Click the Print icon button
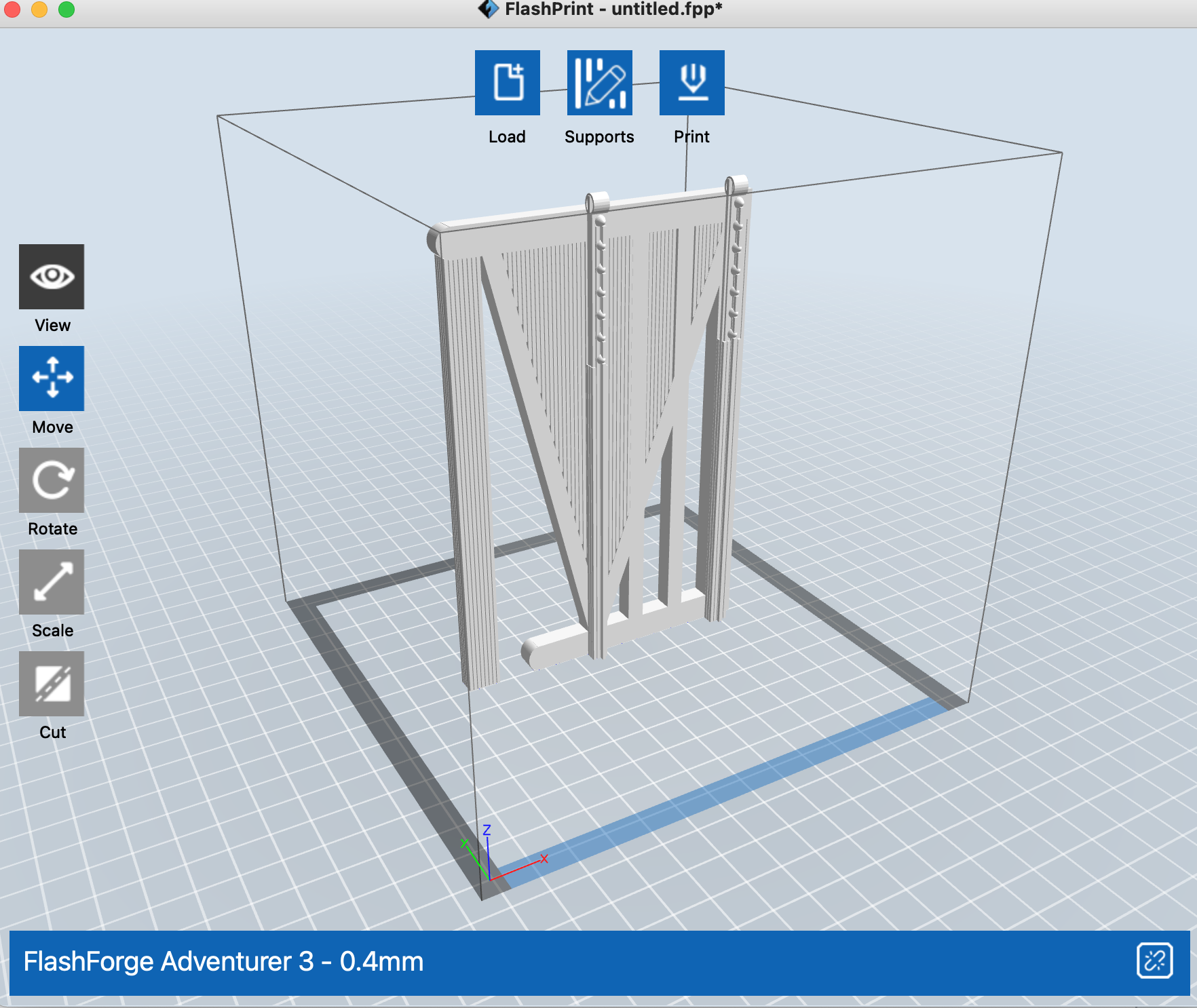 point(691,83)
